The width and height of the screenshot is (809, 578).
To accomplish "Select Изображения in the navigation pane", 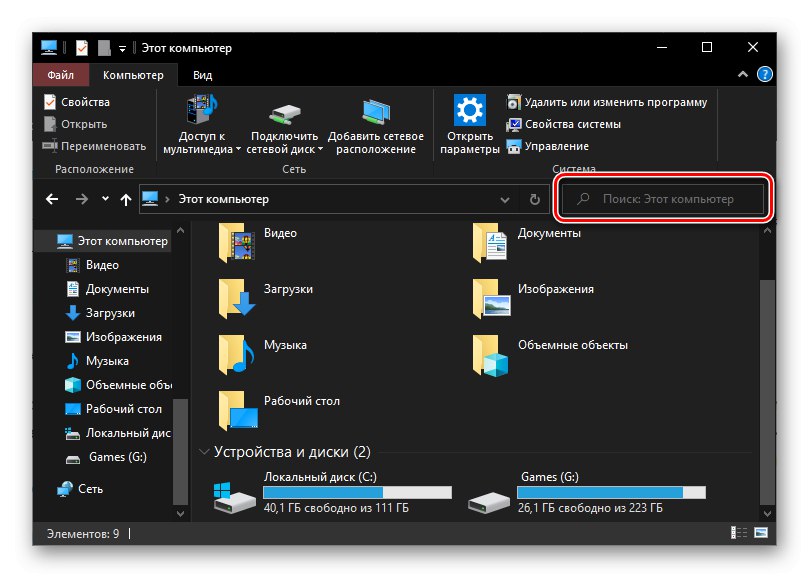I will point(114,337).
